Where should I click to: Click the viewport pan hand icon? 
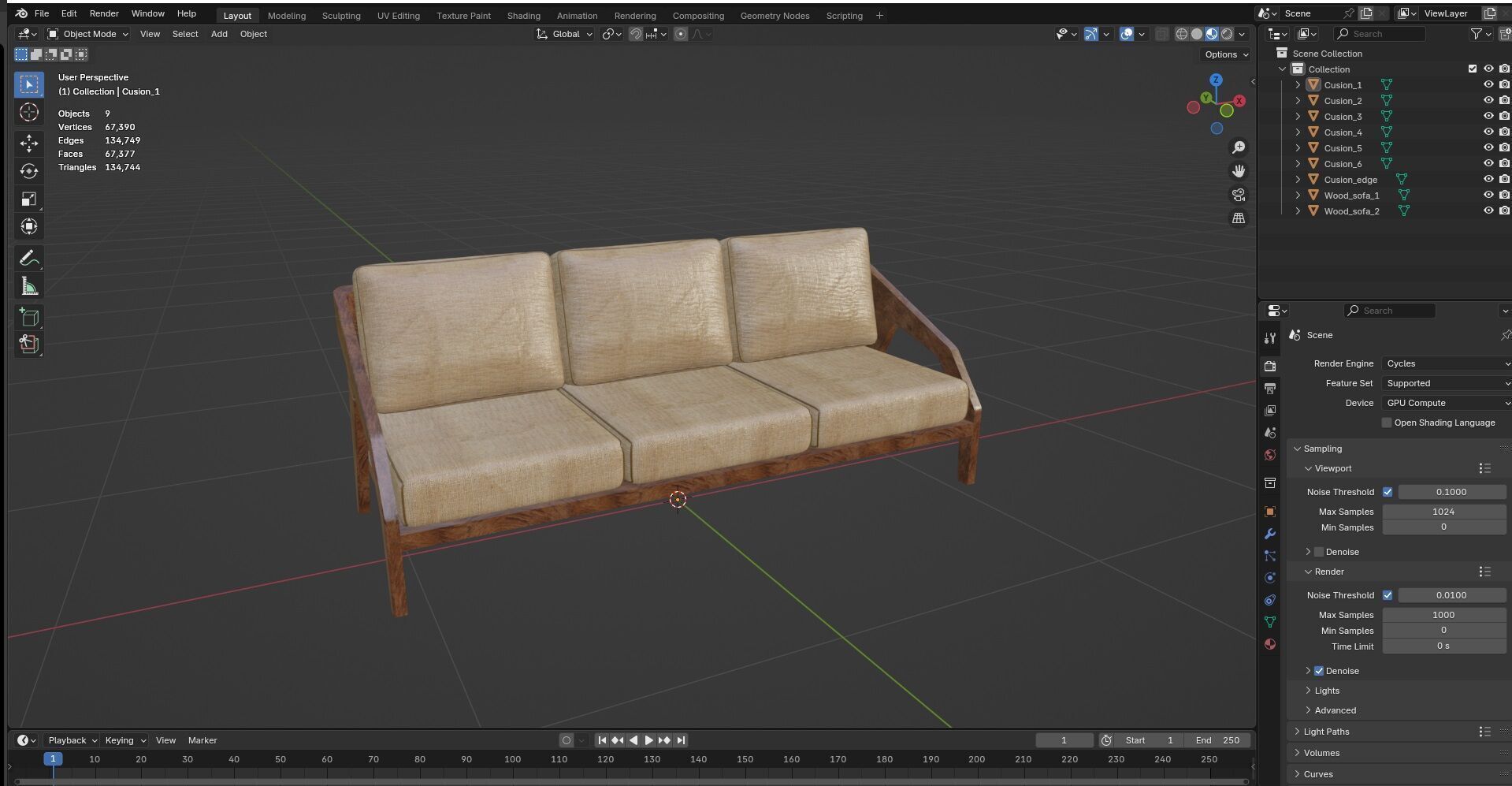[x=1239, y=171]
